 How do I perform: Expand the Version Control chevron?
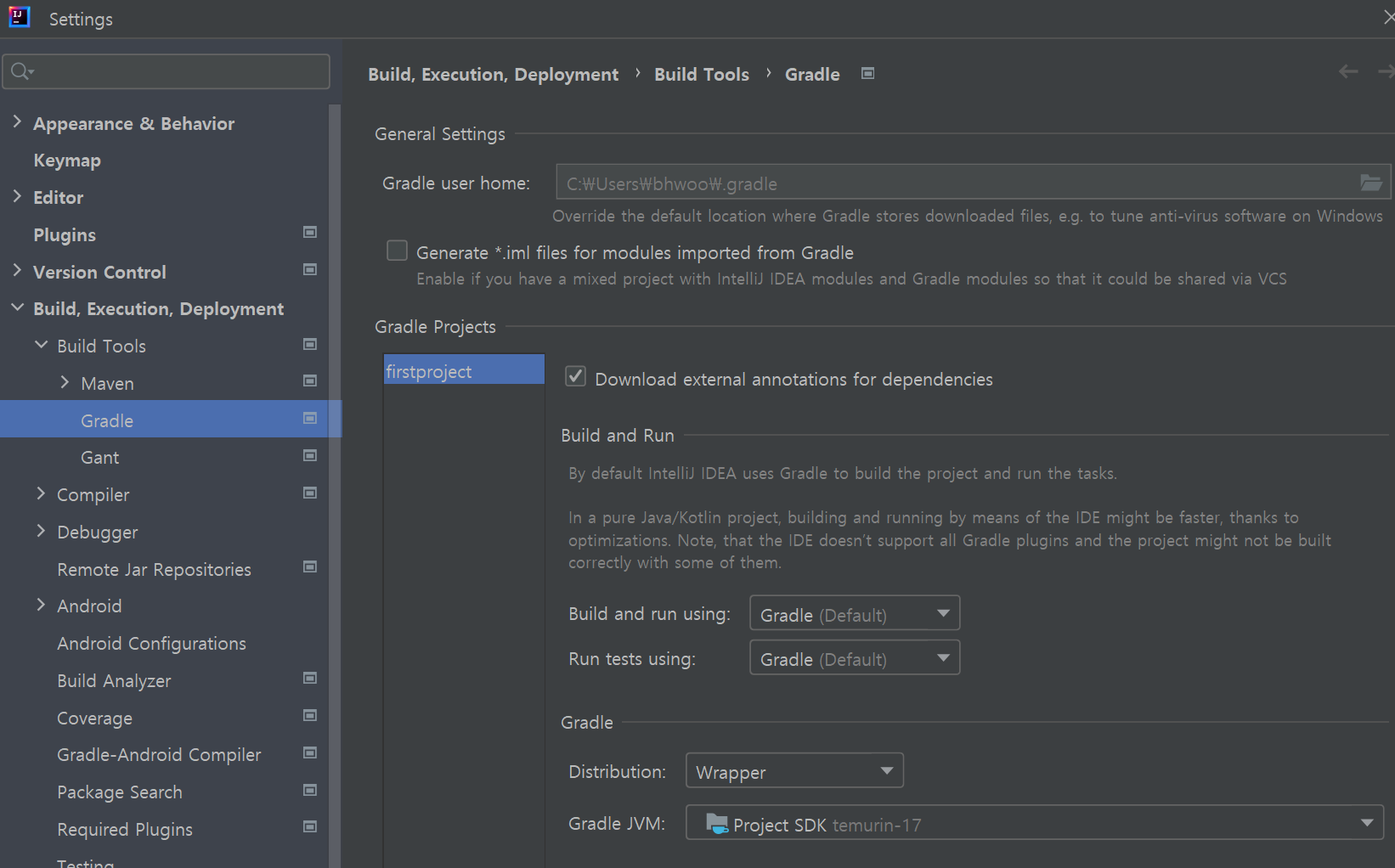(17, 270)
